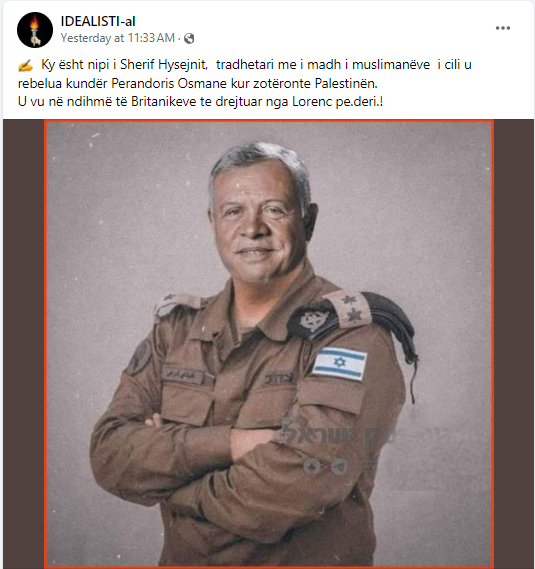Image resolution: width=535 pixels, height=569 pixels.
Task: Click the dark left margin beside photo
Action: tap(24, 343)
